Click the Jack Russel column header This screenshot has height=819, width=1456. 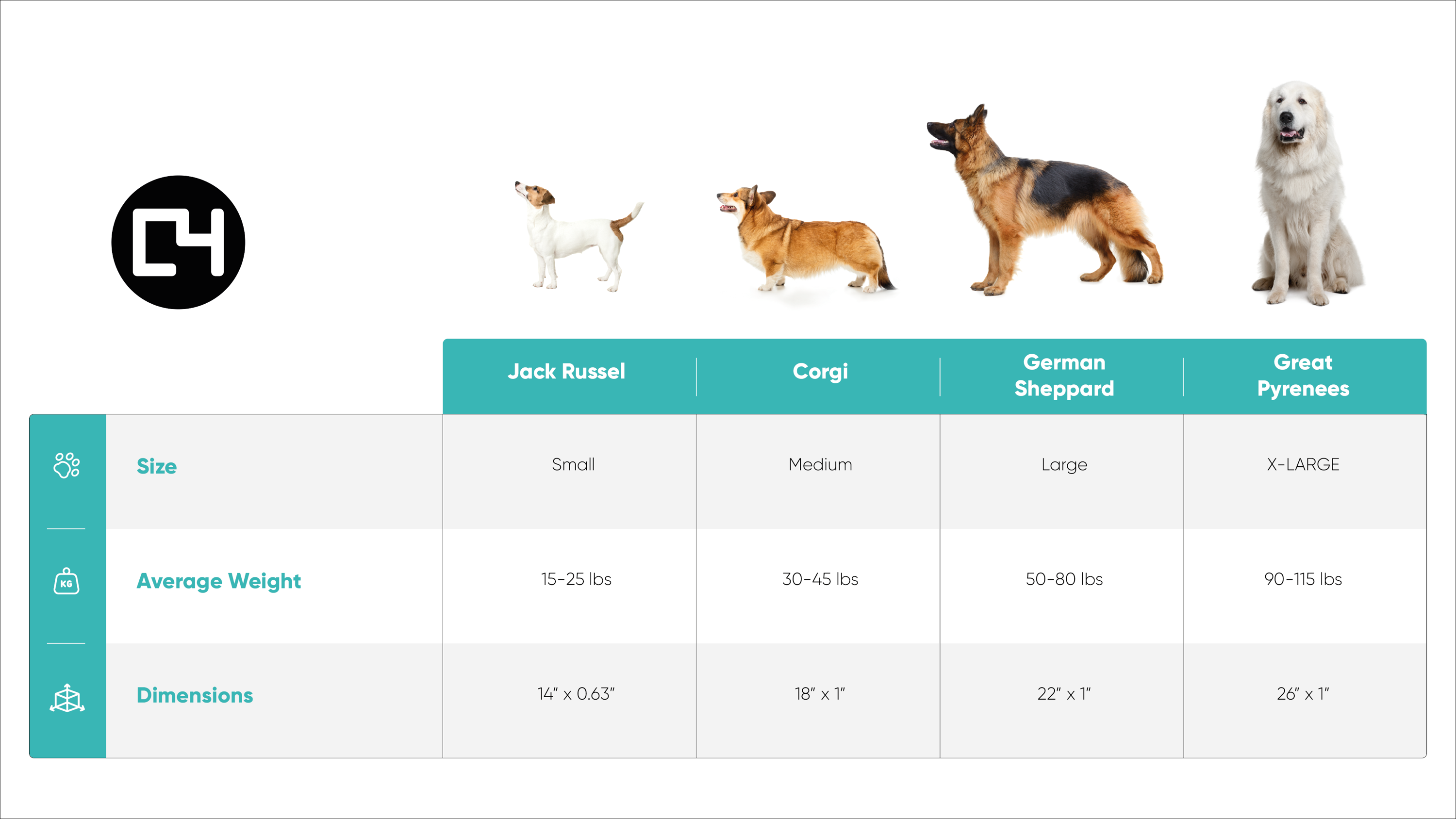pyautogui.click(x=566, y=371)
